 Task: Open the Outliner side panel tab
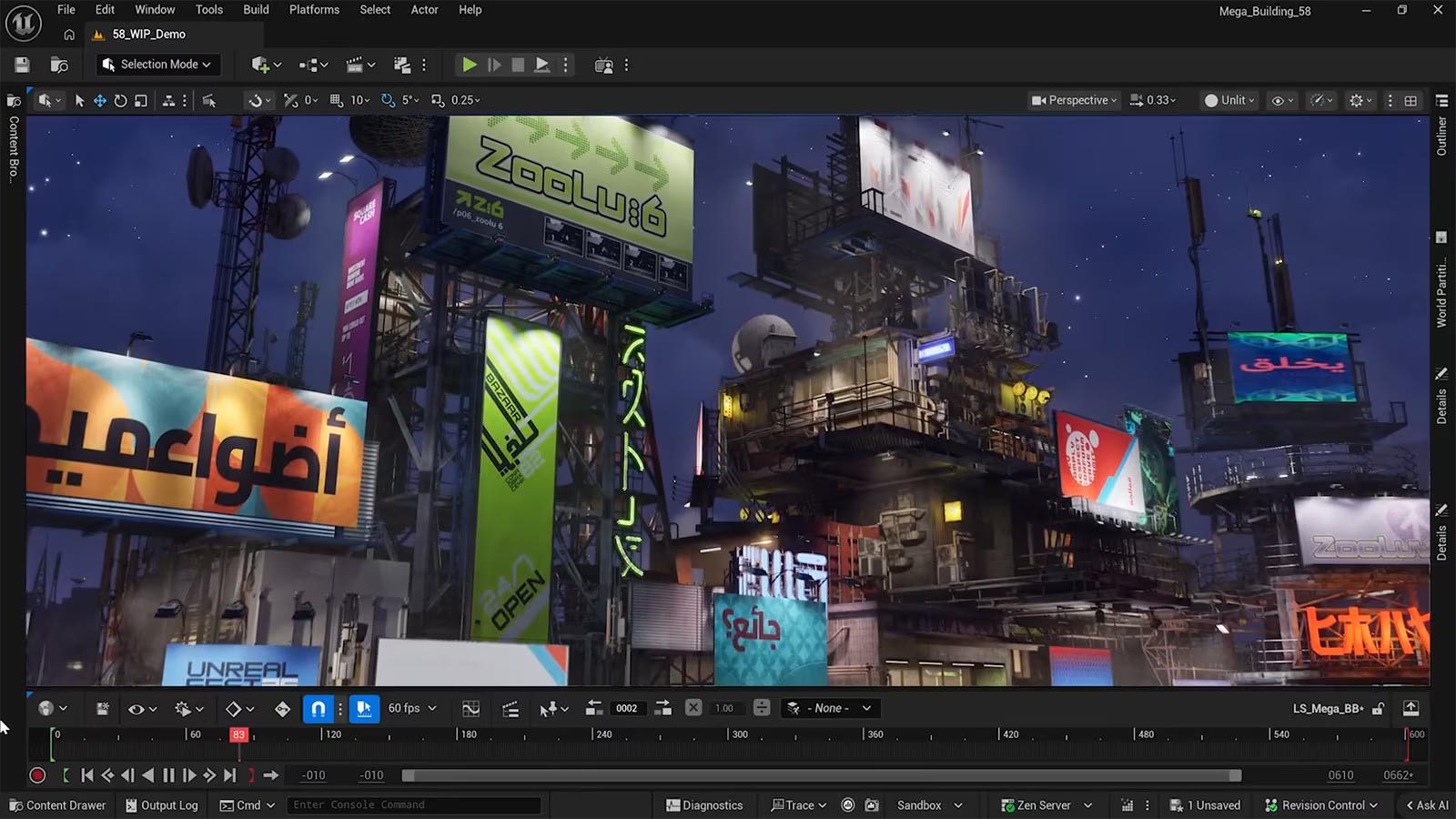point(1441,127)
